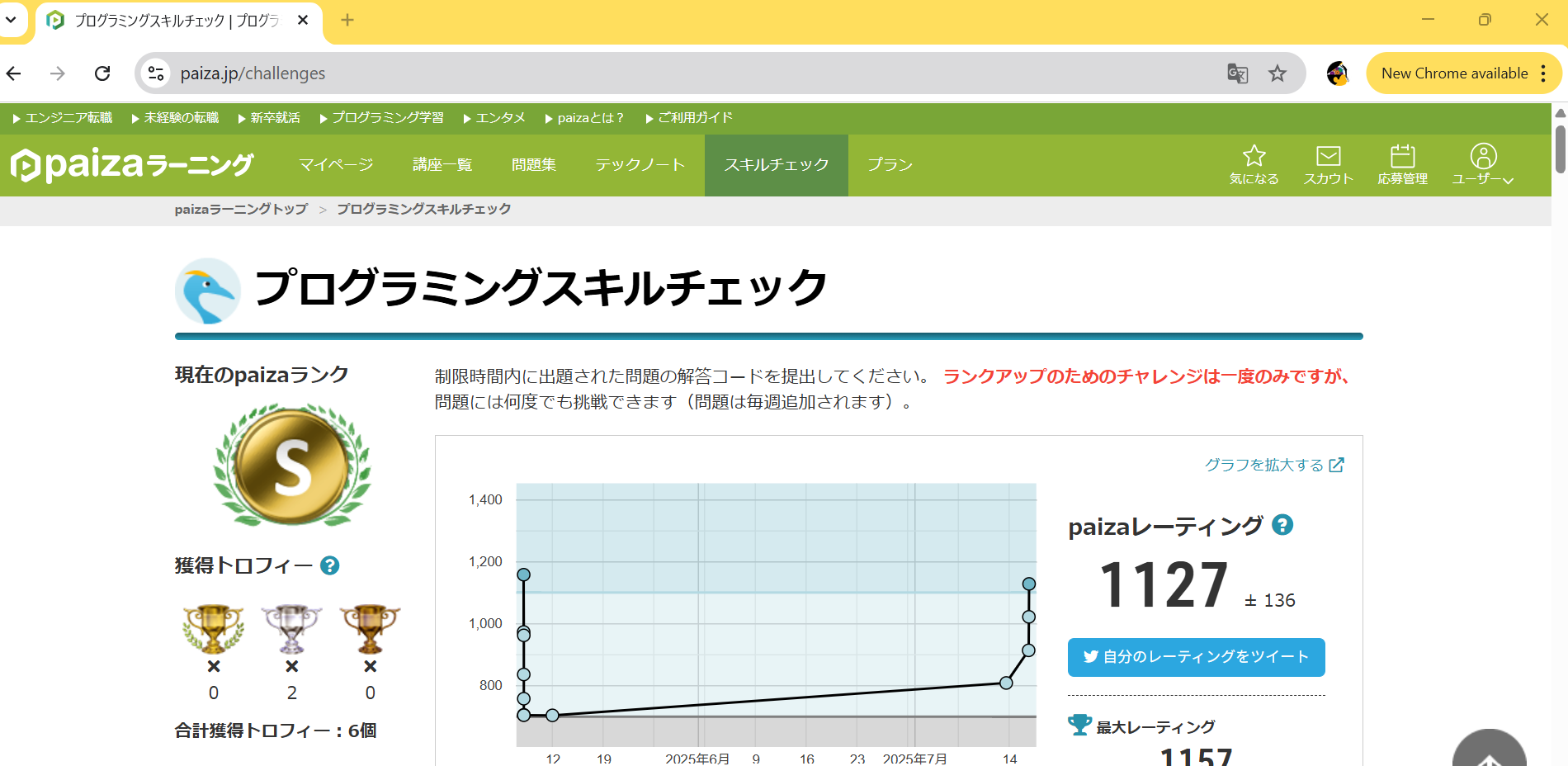The image size is (1568, 766).
Task: Open 問題集 menu item
Action: pos(534,165)
